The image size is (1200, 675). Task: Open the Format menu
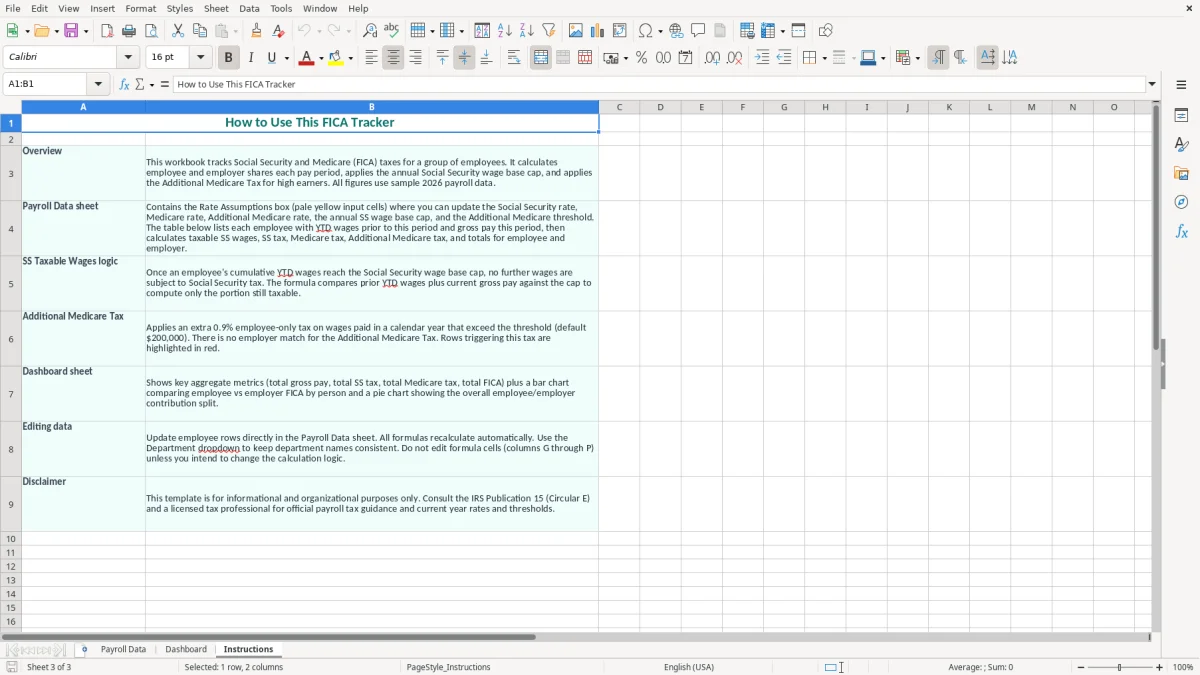coord(140,8)
